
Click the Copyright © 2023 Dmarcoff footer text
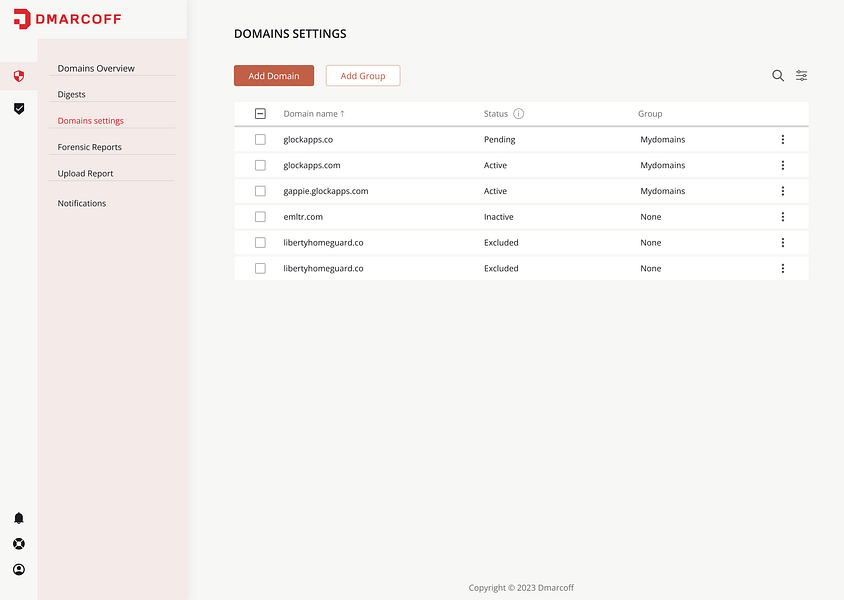click(521, 588)
